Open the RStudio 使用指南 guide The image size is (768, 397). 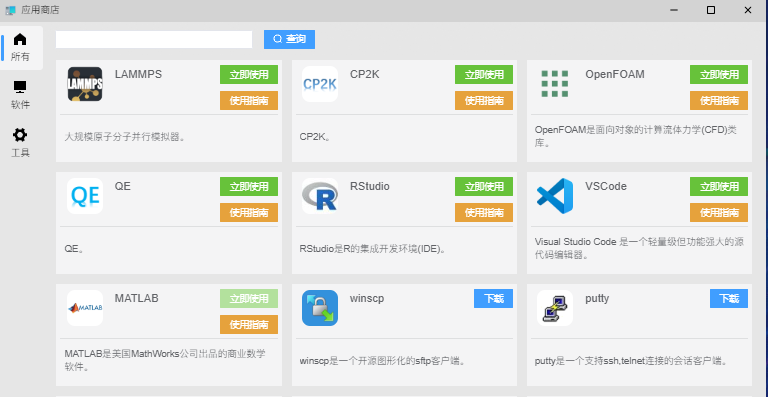click(484, 212)
